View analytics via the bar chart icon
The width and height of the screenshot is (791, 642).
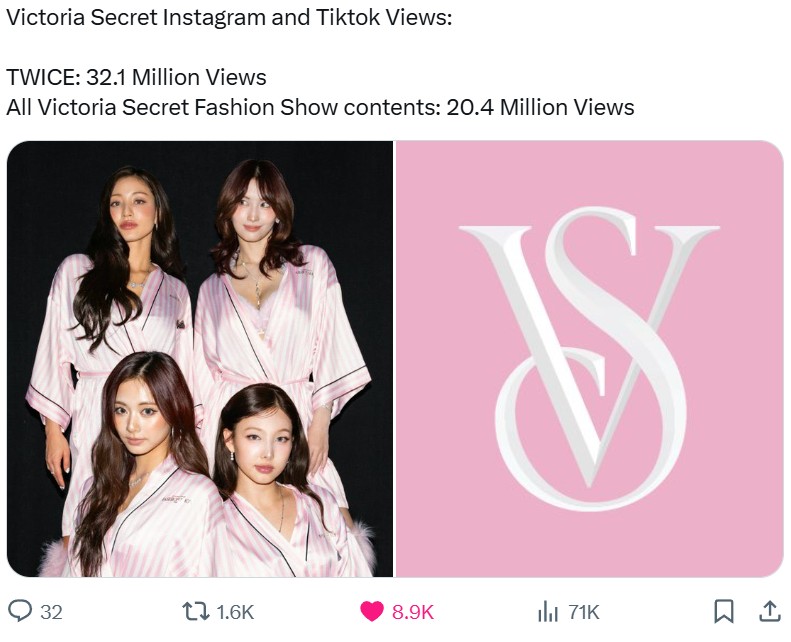point(548,612)
